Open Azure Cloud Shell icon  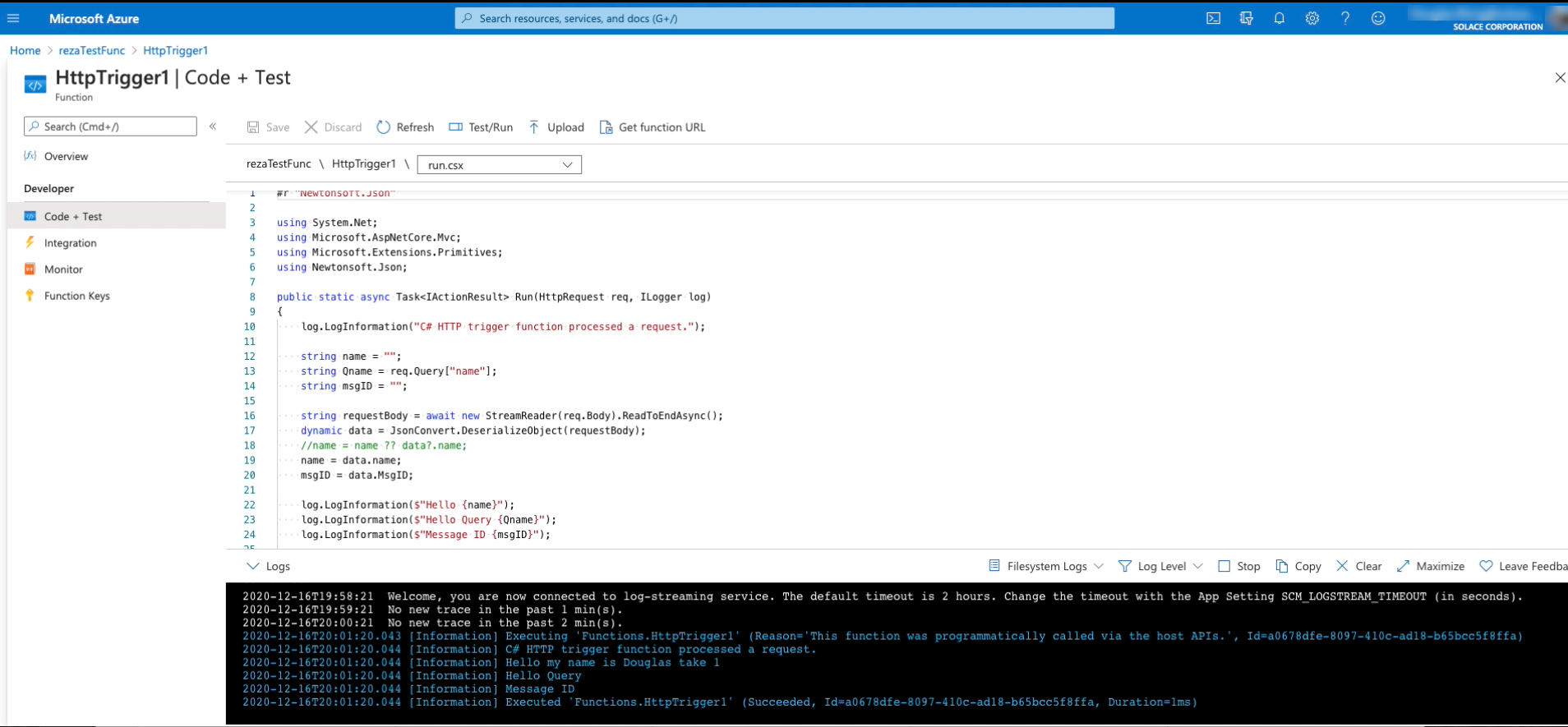pyautogui.click(x=1213, y=18)
